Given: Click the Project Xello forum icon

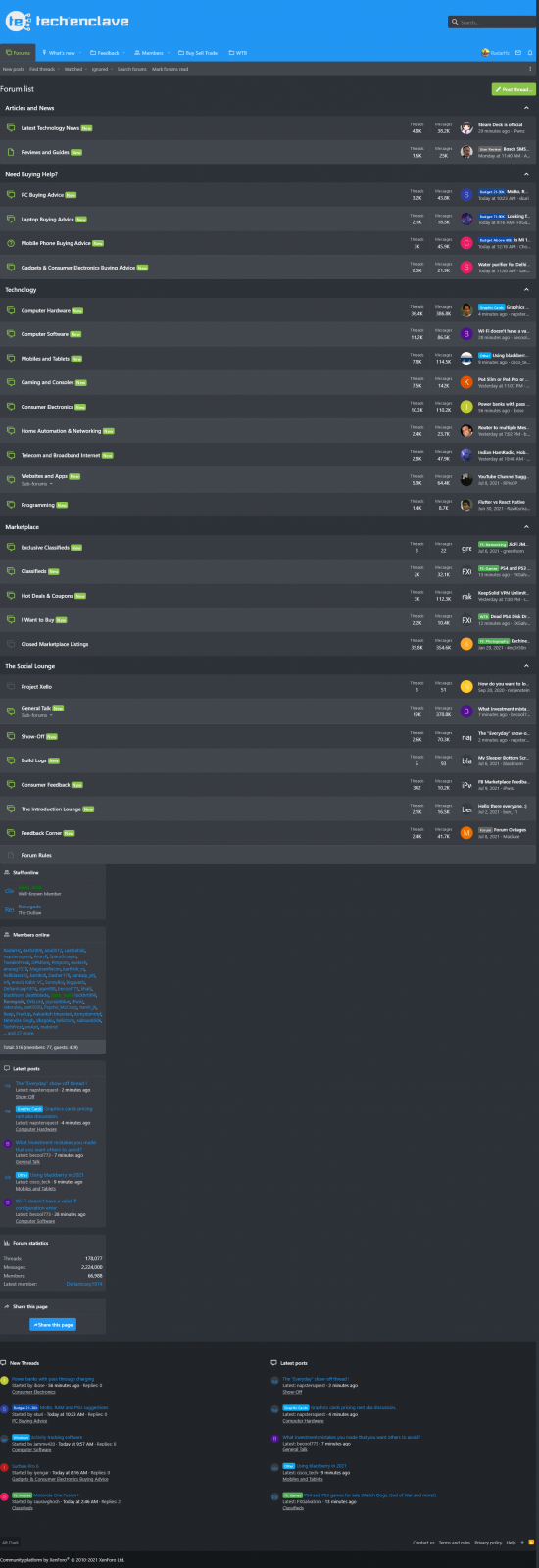Looking at the screenshot, I should pyautogui.click(x=11, y=687).
